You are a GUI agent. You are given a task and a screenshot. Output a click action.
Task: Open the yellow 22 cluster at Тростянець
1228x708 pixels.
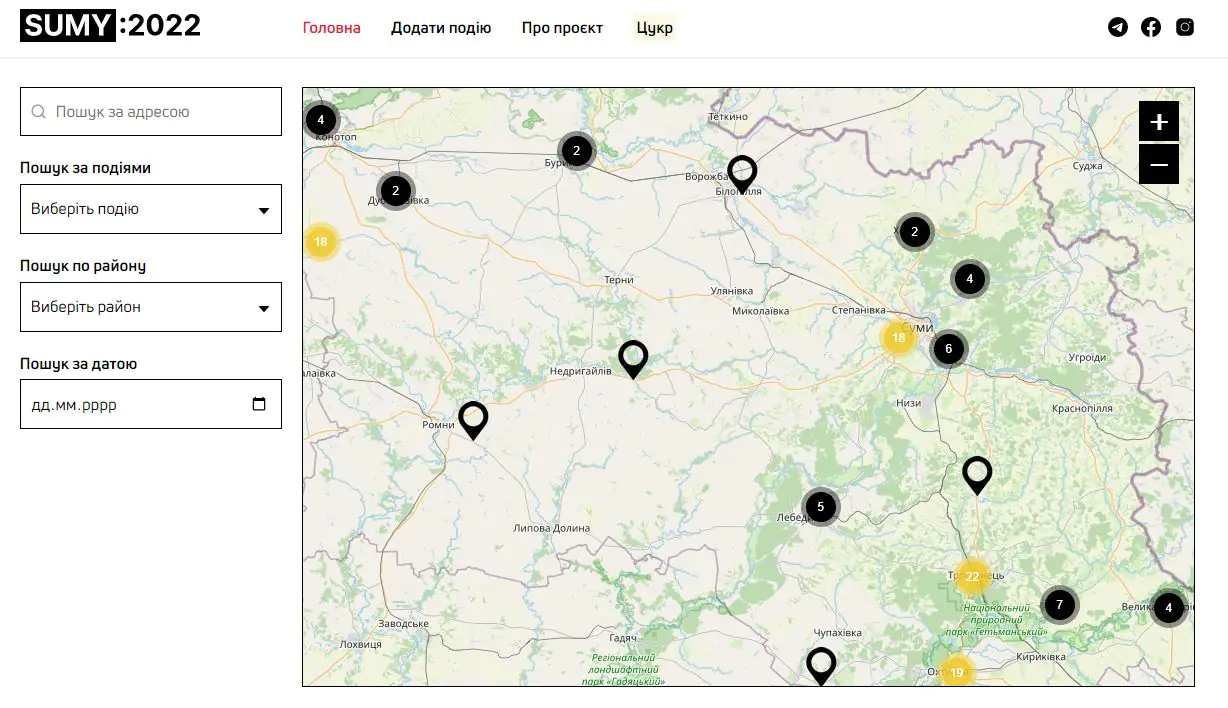point(971,577)
